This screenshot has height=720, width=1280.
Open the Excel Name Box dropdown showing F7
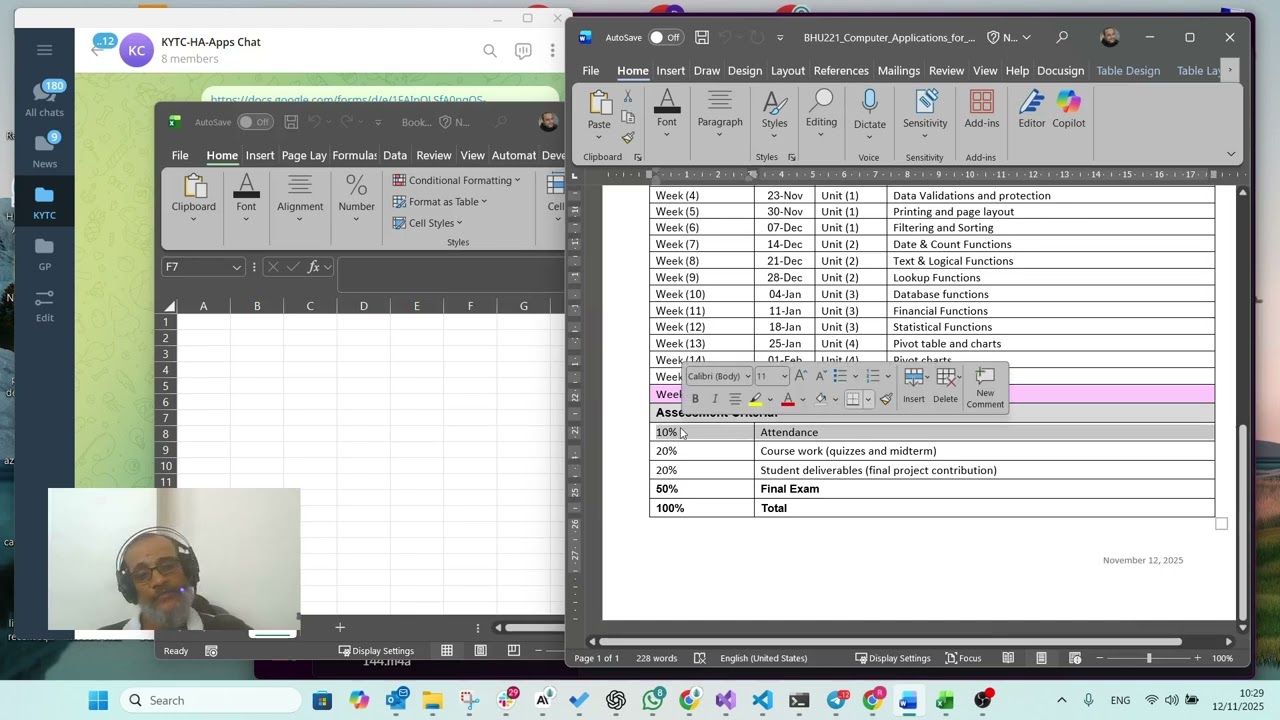[236, 267]
